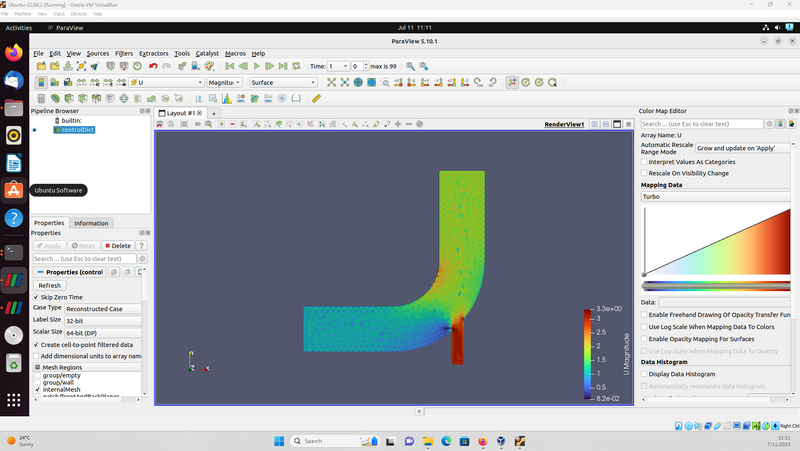Click the Edit Color Map icon

[55, 83]
